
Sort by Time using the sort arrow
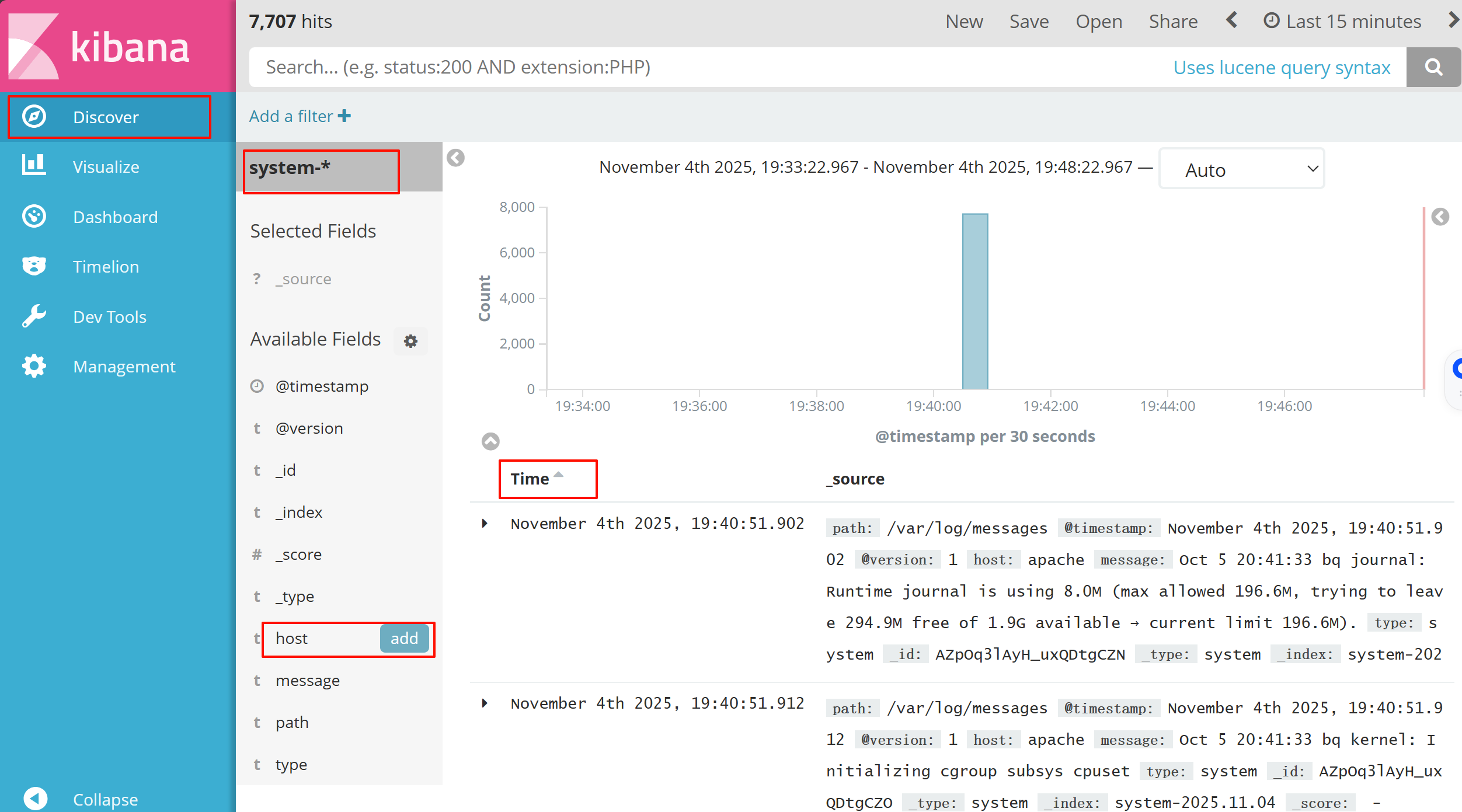pyautogui.click(x=559, y=475)
